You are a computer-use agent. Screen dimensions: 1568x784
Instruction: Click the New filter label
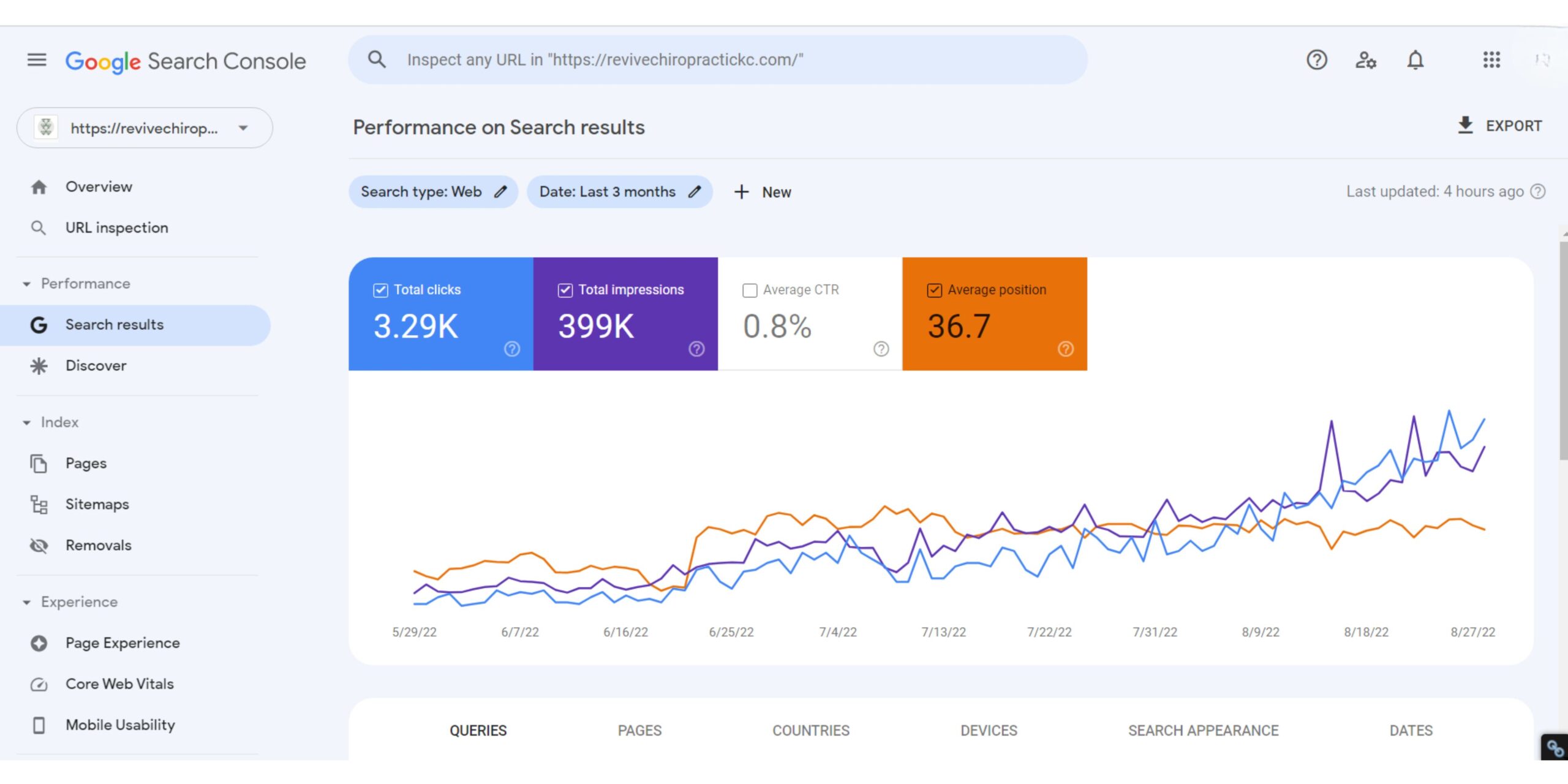[777, 192]
